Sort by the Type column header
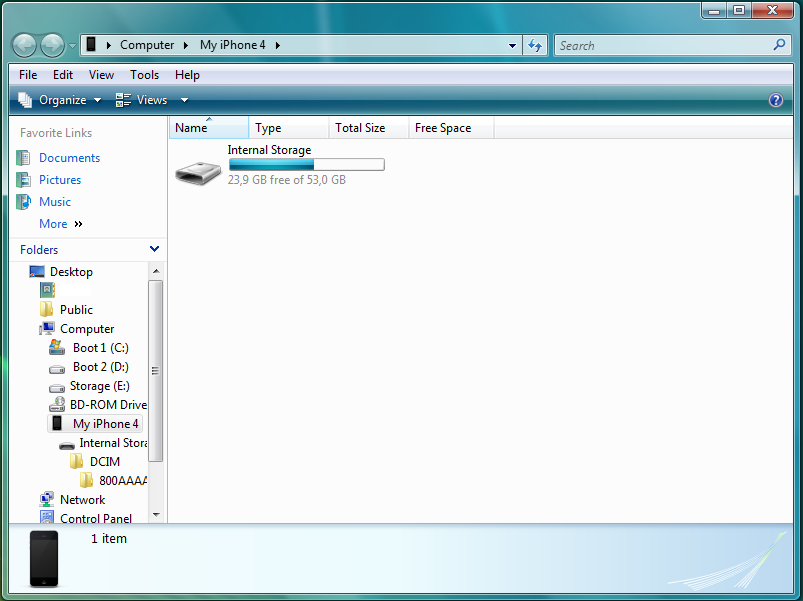This screenshot has width=803, height=601. 289,127
